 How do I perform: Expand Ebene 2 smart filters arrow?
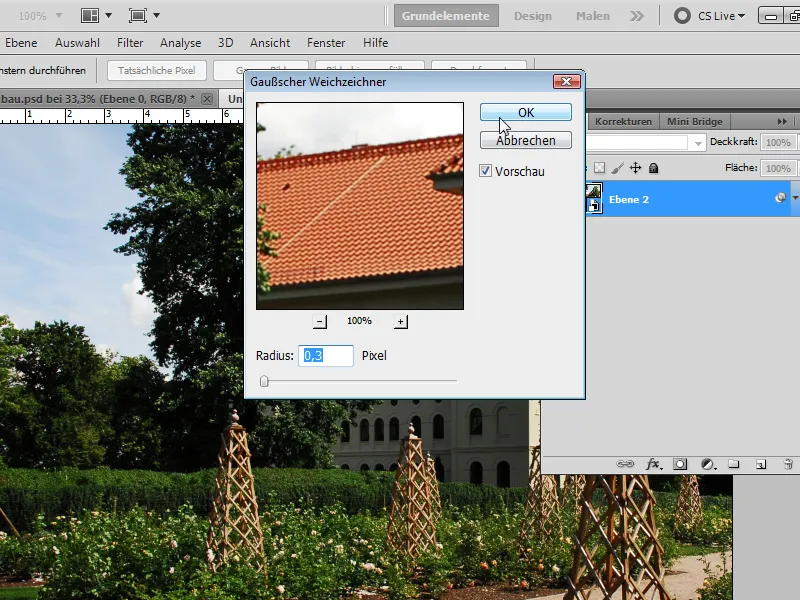pos(795,198)
